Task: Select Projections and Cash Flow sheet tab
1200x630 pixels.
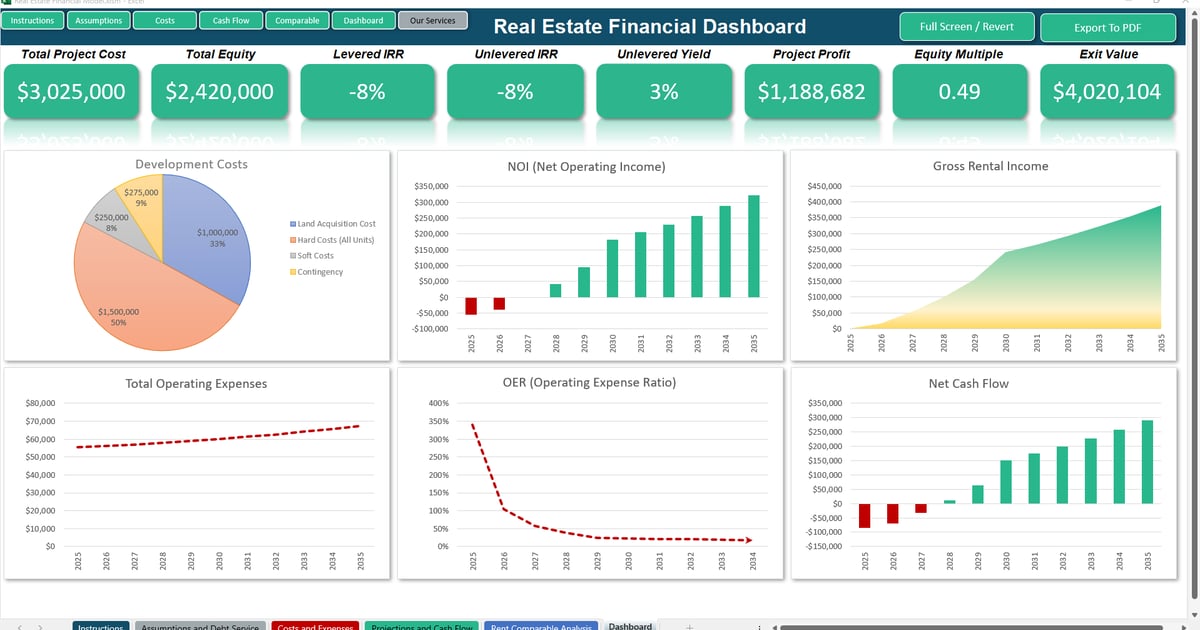Action: 421,626
